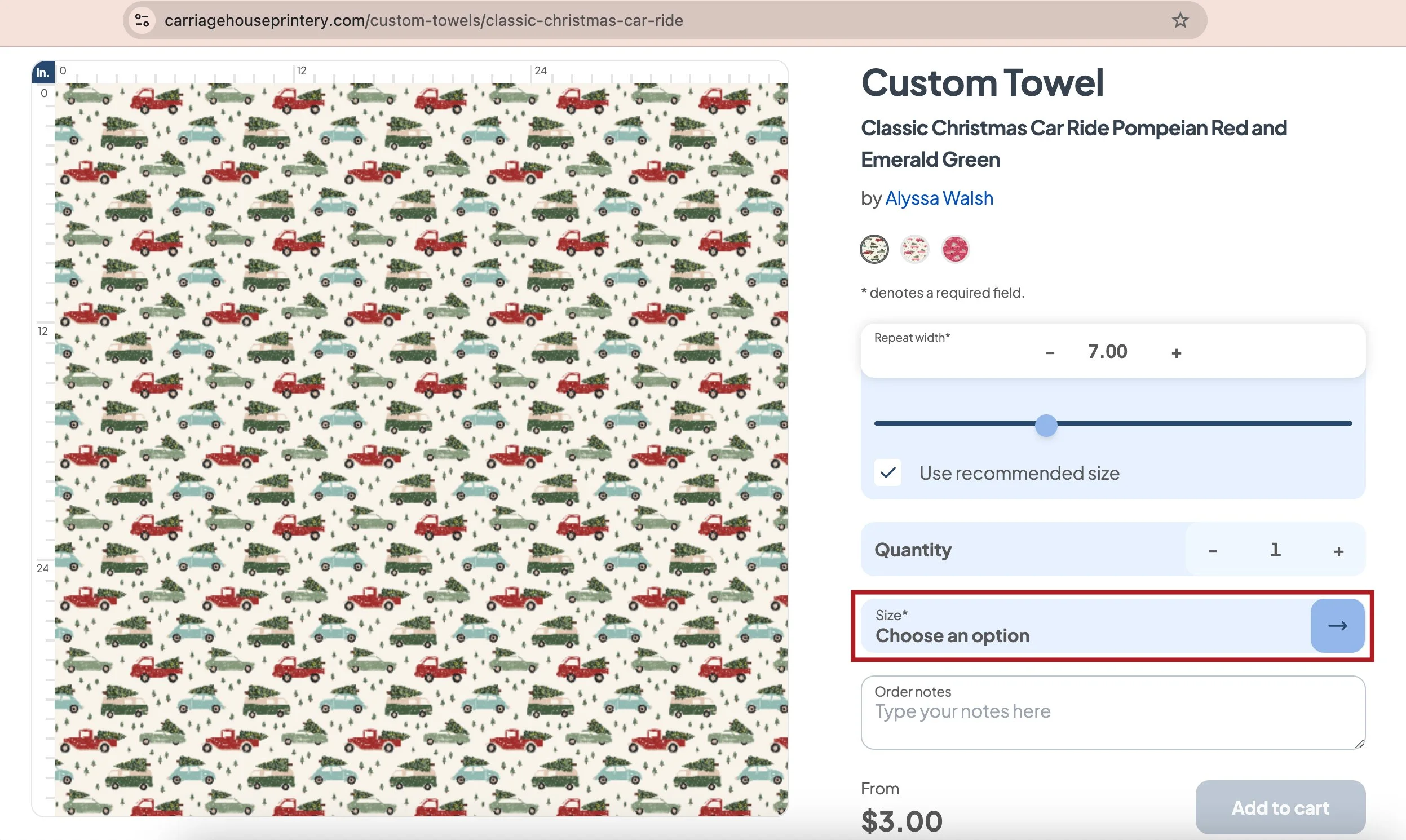This screenshot has width=1406, height=840.
Task: Click the Add to cart button
Action: pos(1280,807)
